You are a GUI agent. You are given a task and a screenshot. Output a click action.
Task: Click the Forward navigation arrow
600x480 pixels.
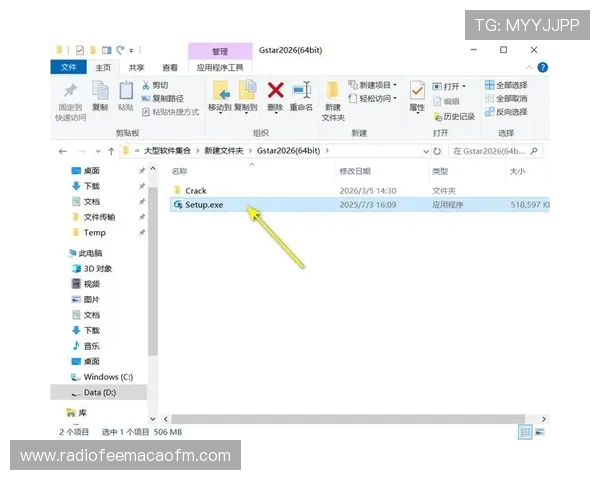coord(82,152)
